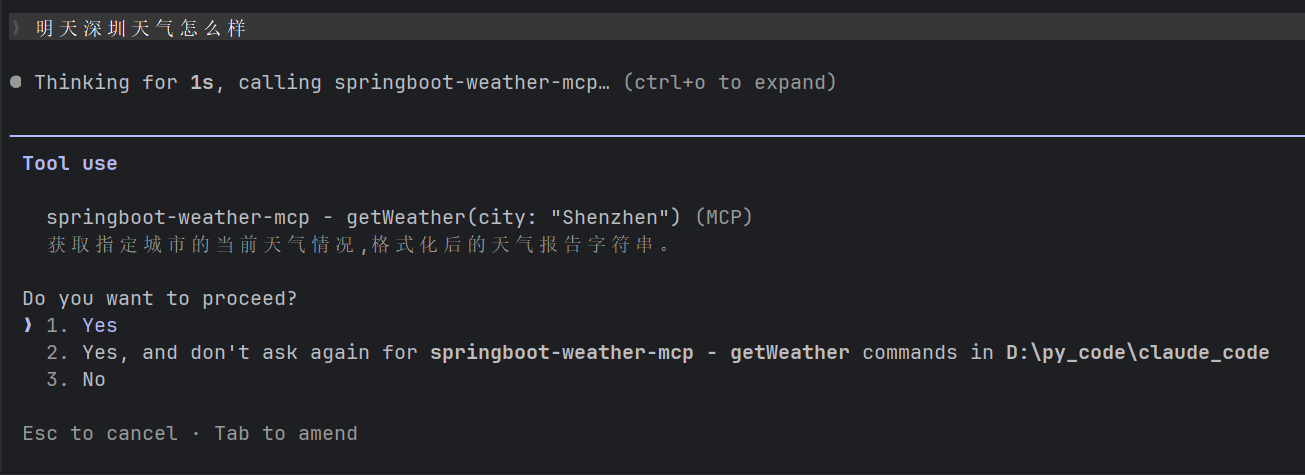1305x475 pixels.
Task: Click Esc to cancel hint
Action: (100, 434)
